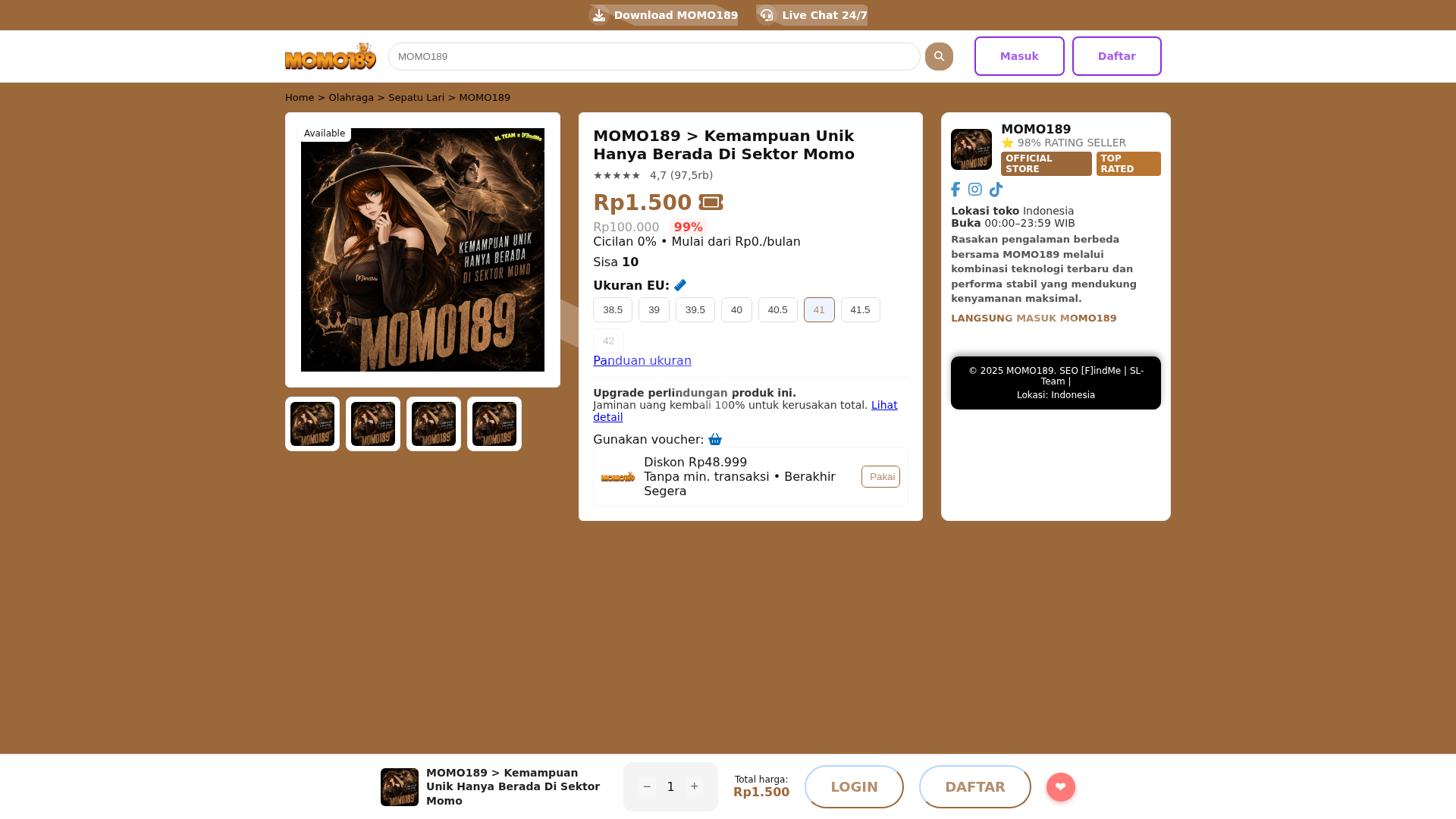Click the DAFTAR button in bottom bar
This screenshot has height=819, width=1456.
point(975,787)
